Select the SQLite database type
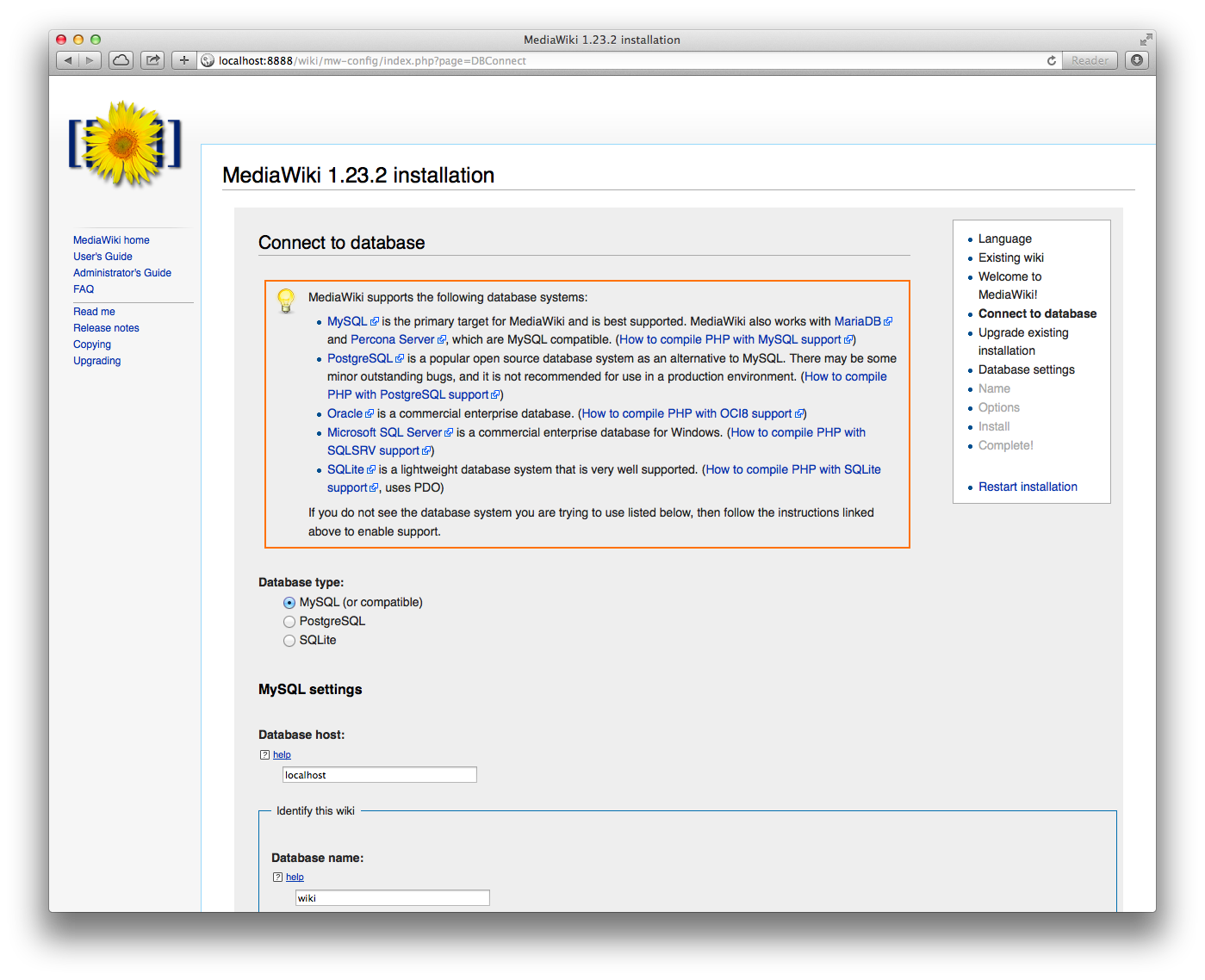1205x980 pixels. [289, 640]
